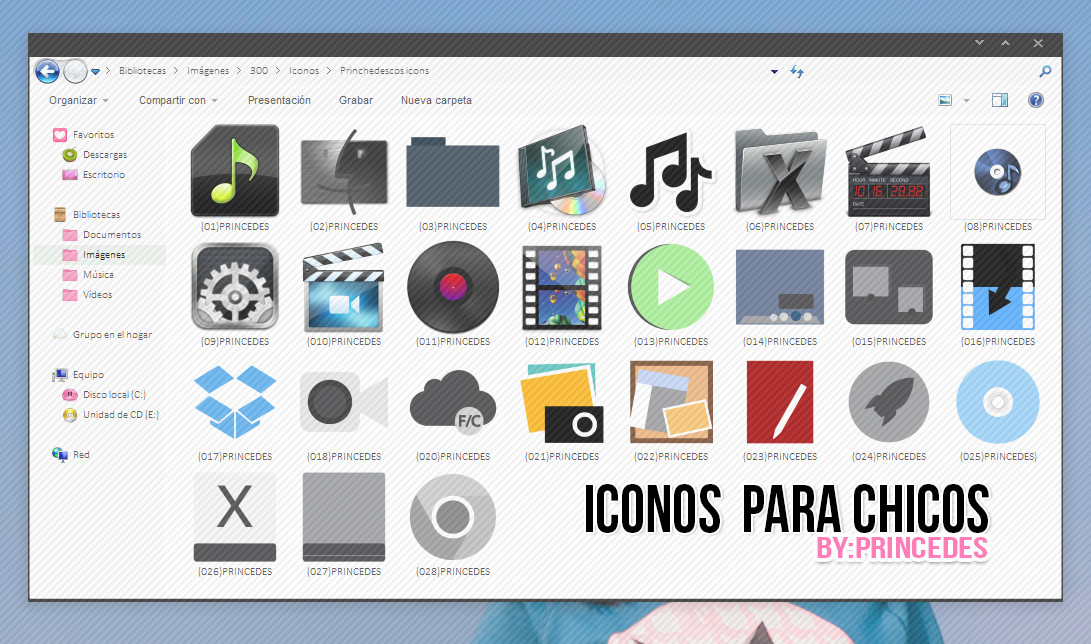Open the (023)PRINCEDES red pen icon
The image size is (1091, 644).
pos(780,402)
